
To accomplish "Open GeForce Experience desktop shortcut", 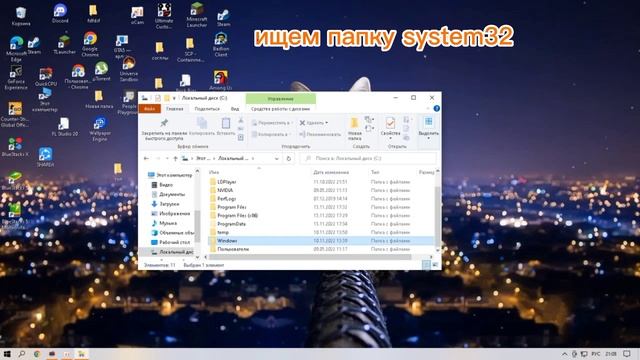I will point(16,78).
